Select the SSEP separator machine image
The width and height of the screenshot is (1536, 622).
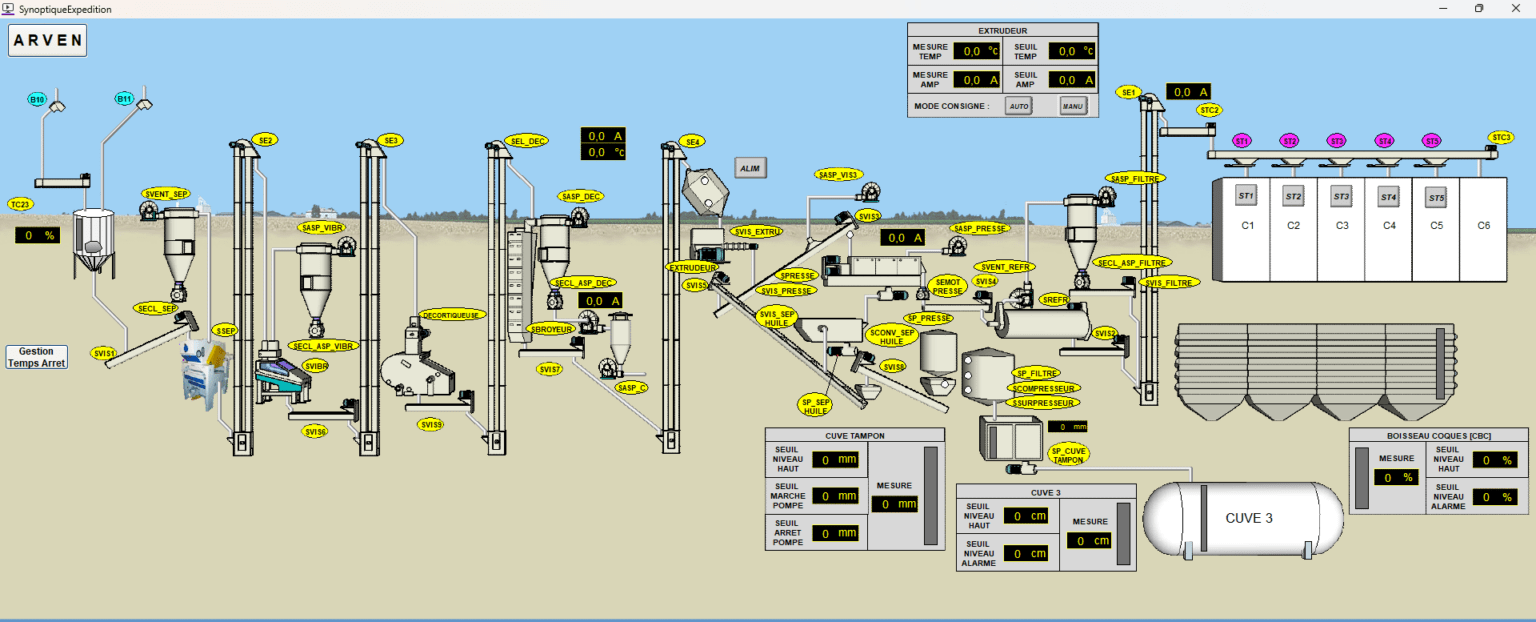click(205, 369)
